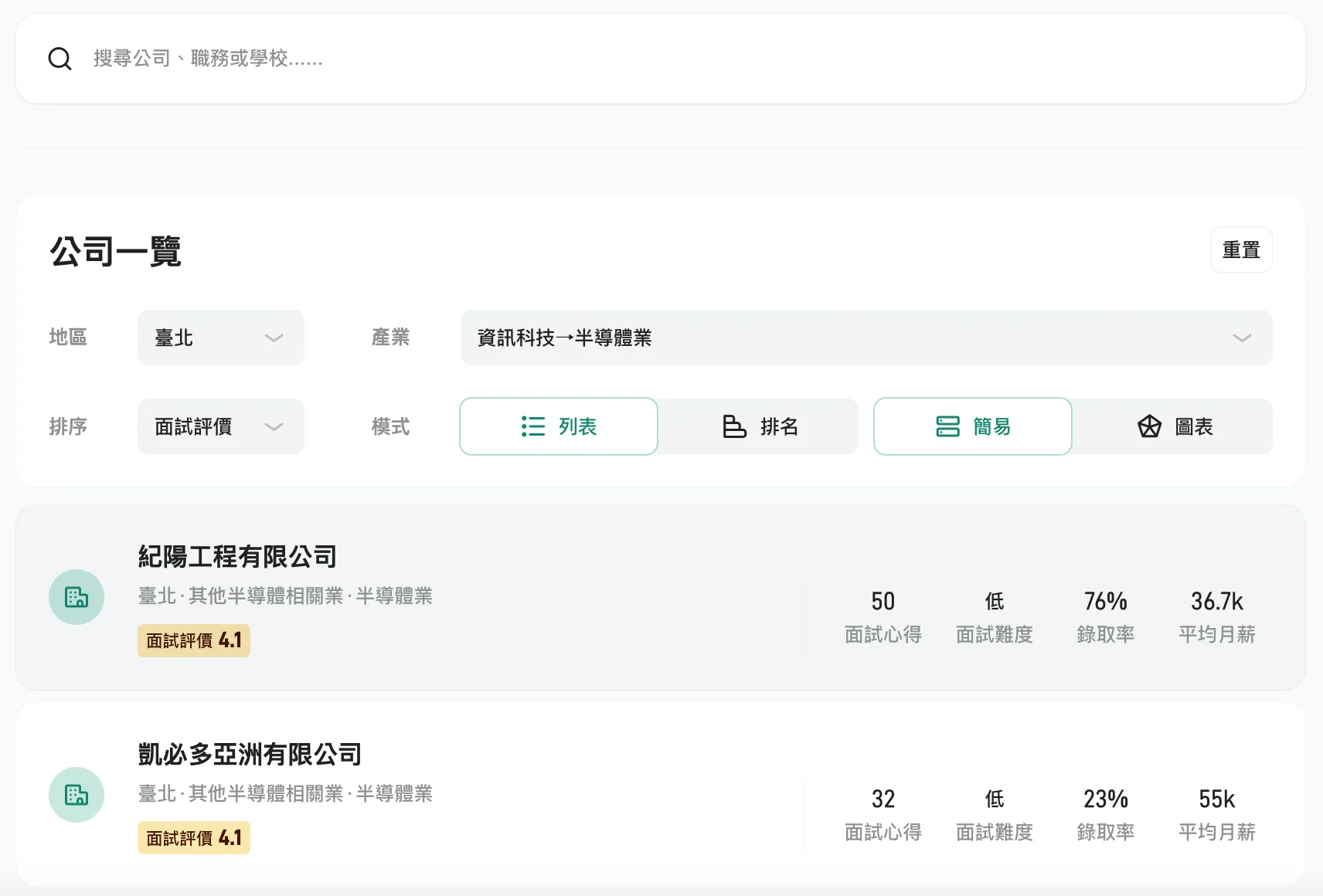Screen dimensions: 1323x896
Task: Click 凱必多亞洲 subtitle 臺北·其他半導體相關業·半導體業
Action: [x=285, y=793]
